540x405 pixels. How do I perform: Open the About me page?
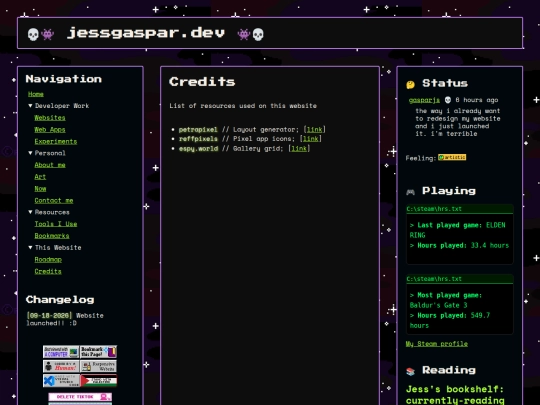click(x=50, y=165)
